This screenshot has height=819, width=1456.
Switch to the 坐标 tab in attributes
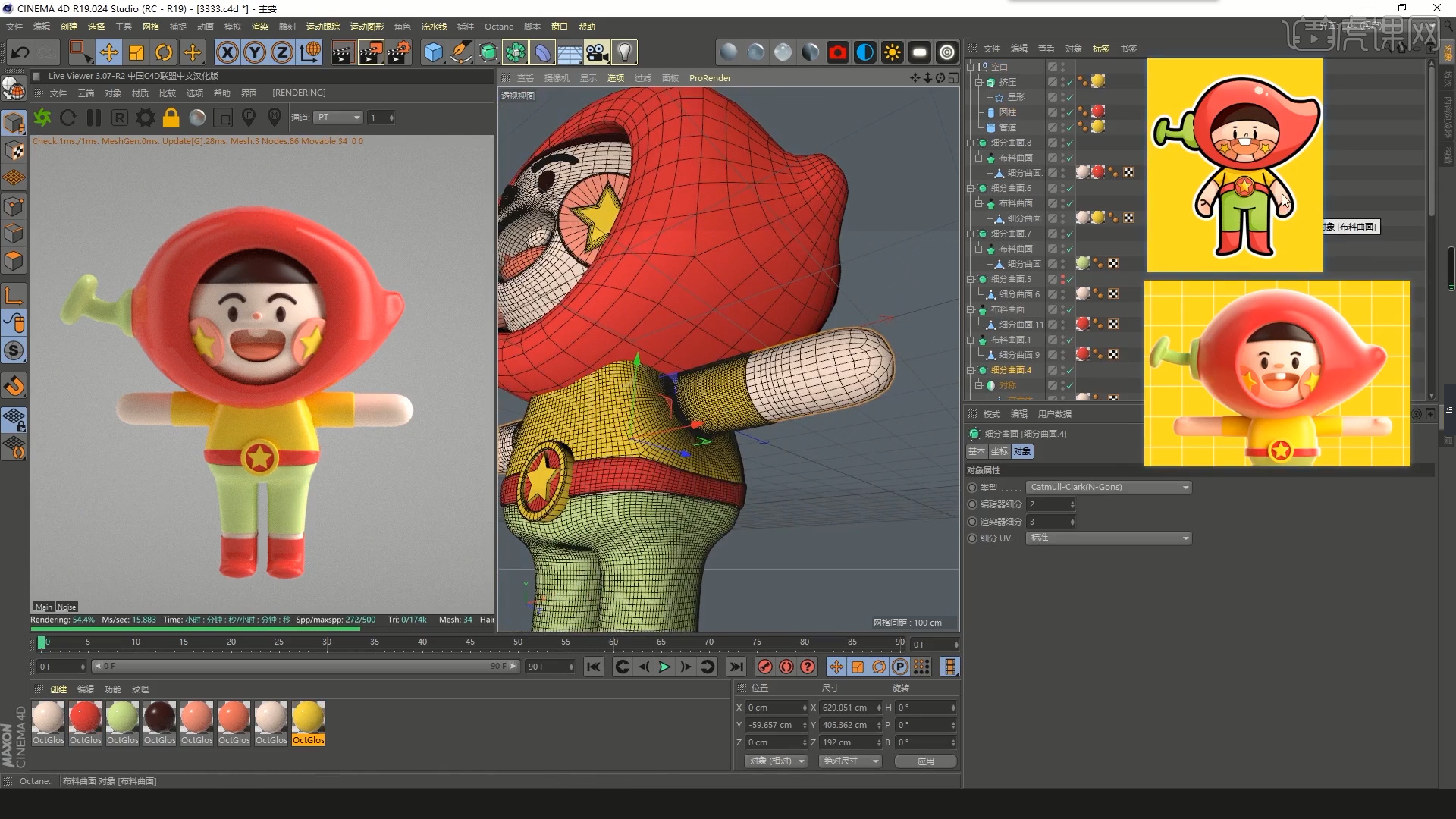999,451
